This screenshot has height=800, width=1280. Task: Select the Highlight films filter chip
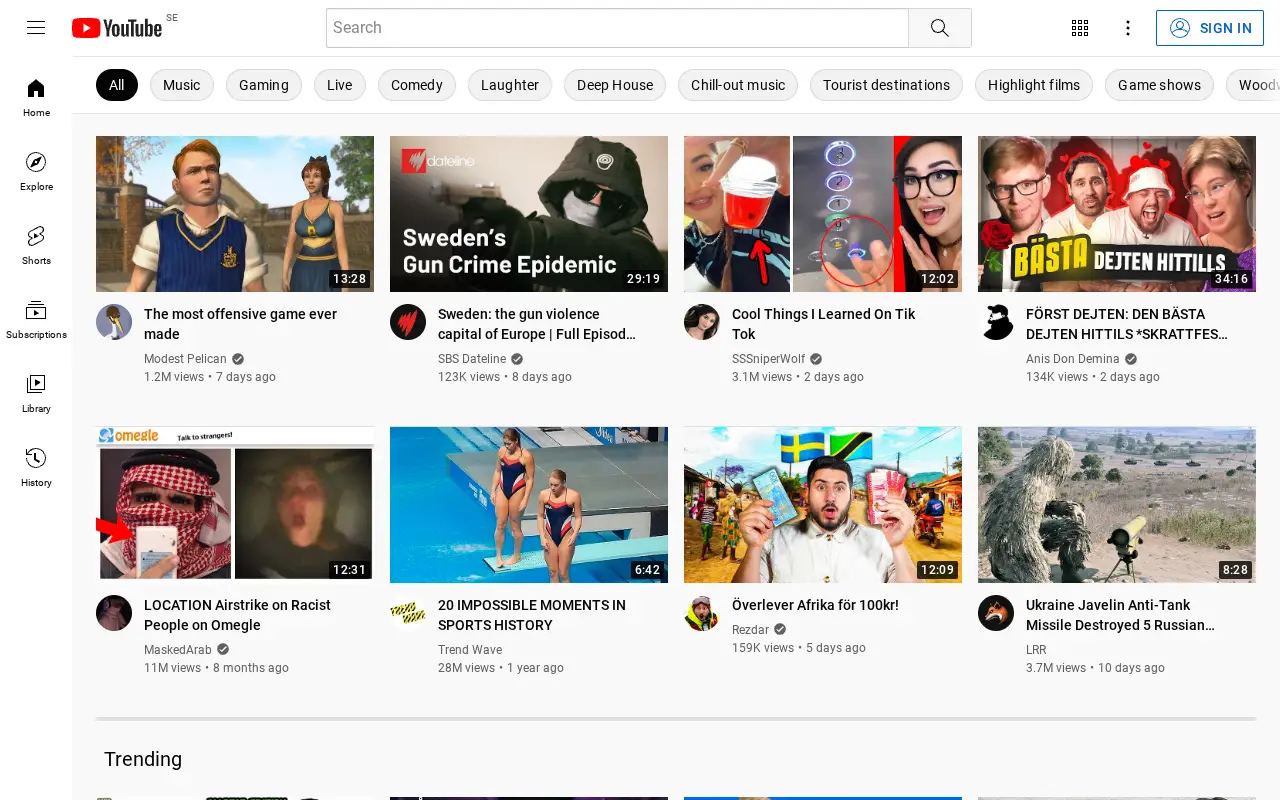coord(1034,85)
